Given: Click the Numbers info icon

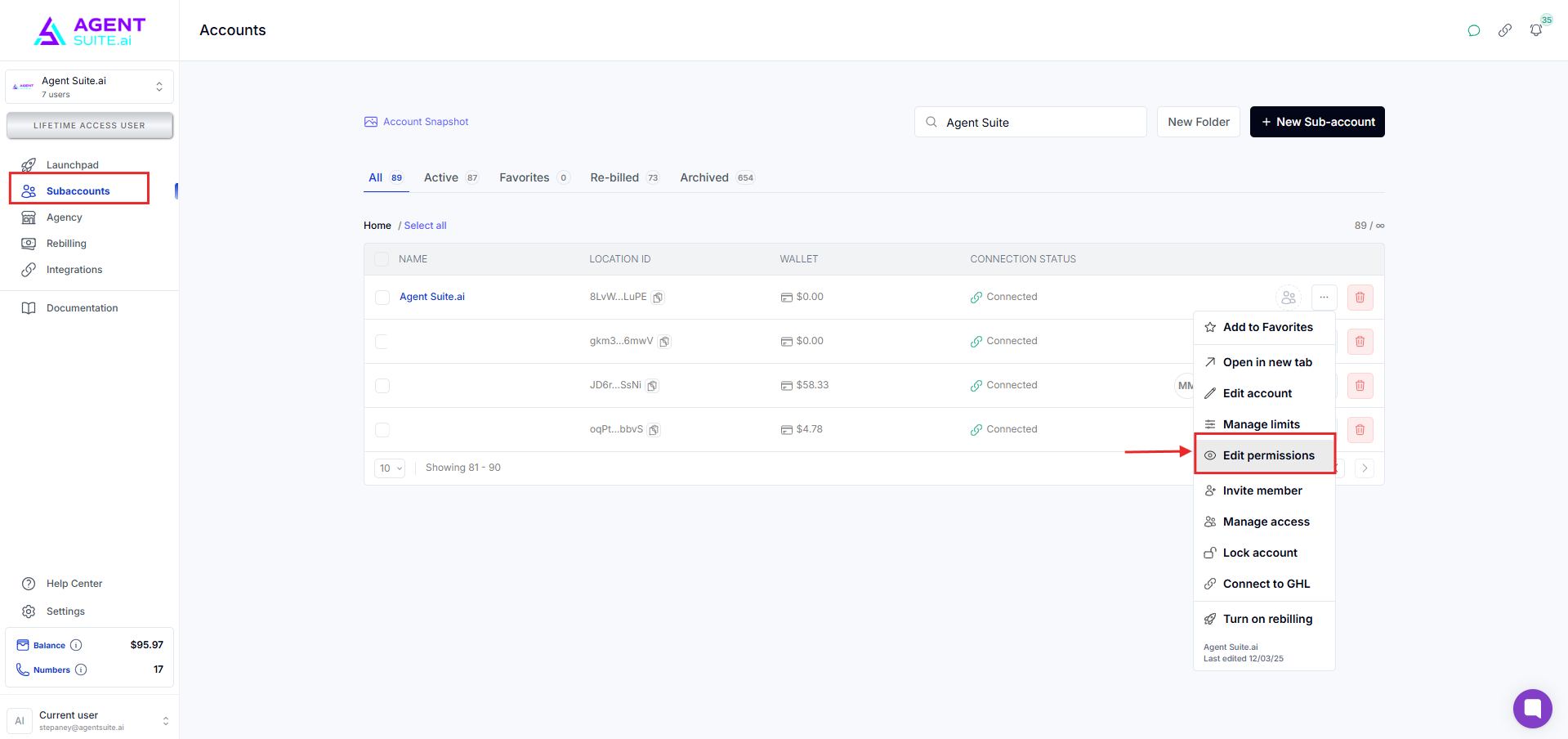Looking at the screenshot, I should click(81, 670).
